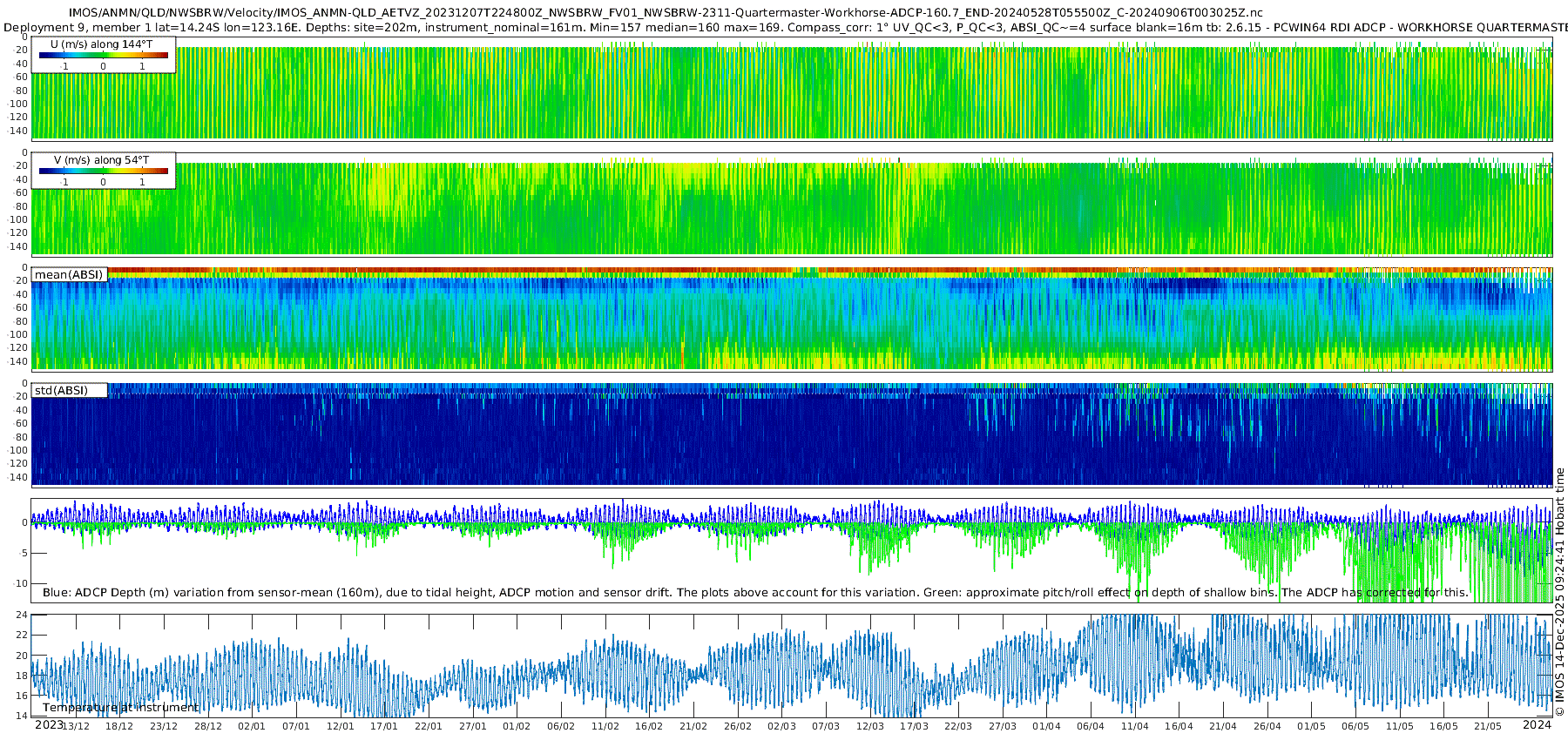
Task: Click the V velocity colorbar legend
Action: [x=104, y=171]
